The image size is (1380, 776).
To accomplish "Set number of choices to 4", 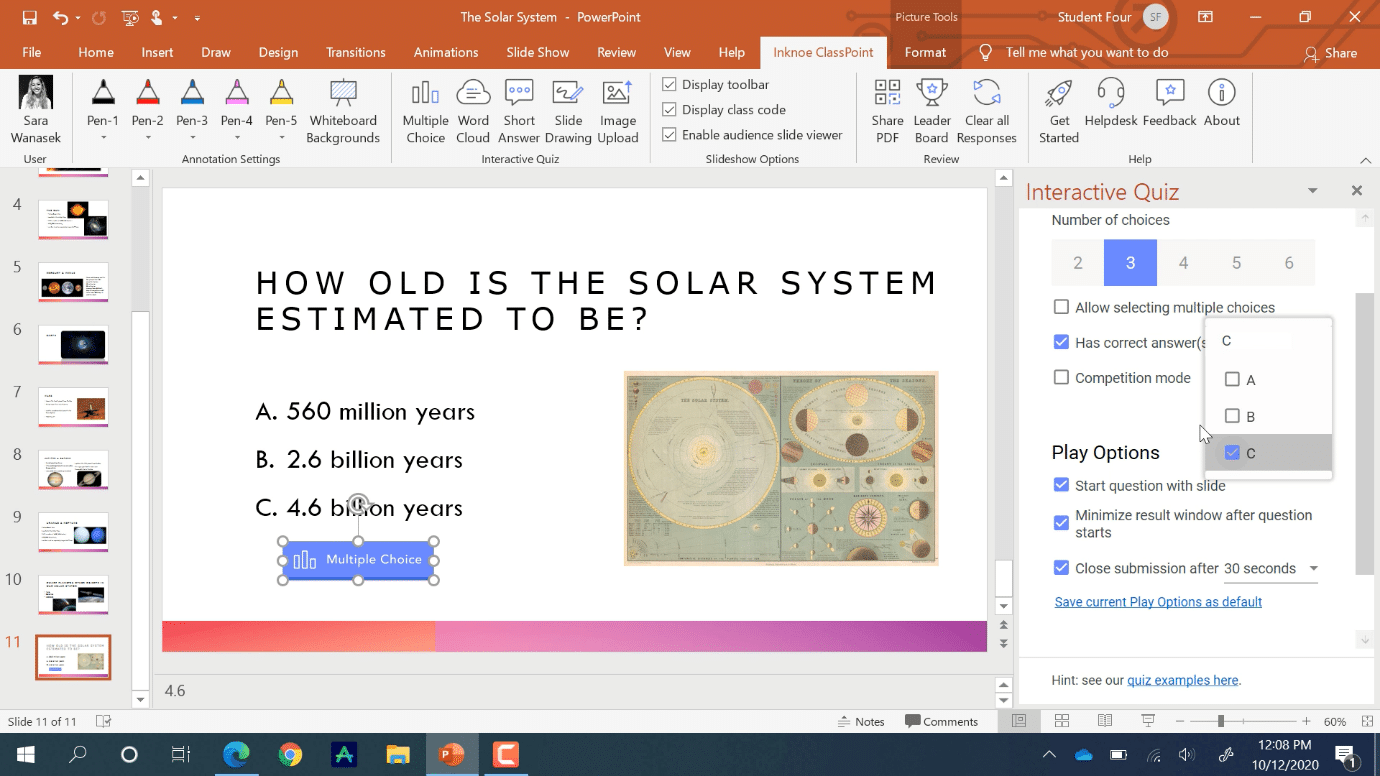I will [1183, 263].
